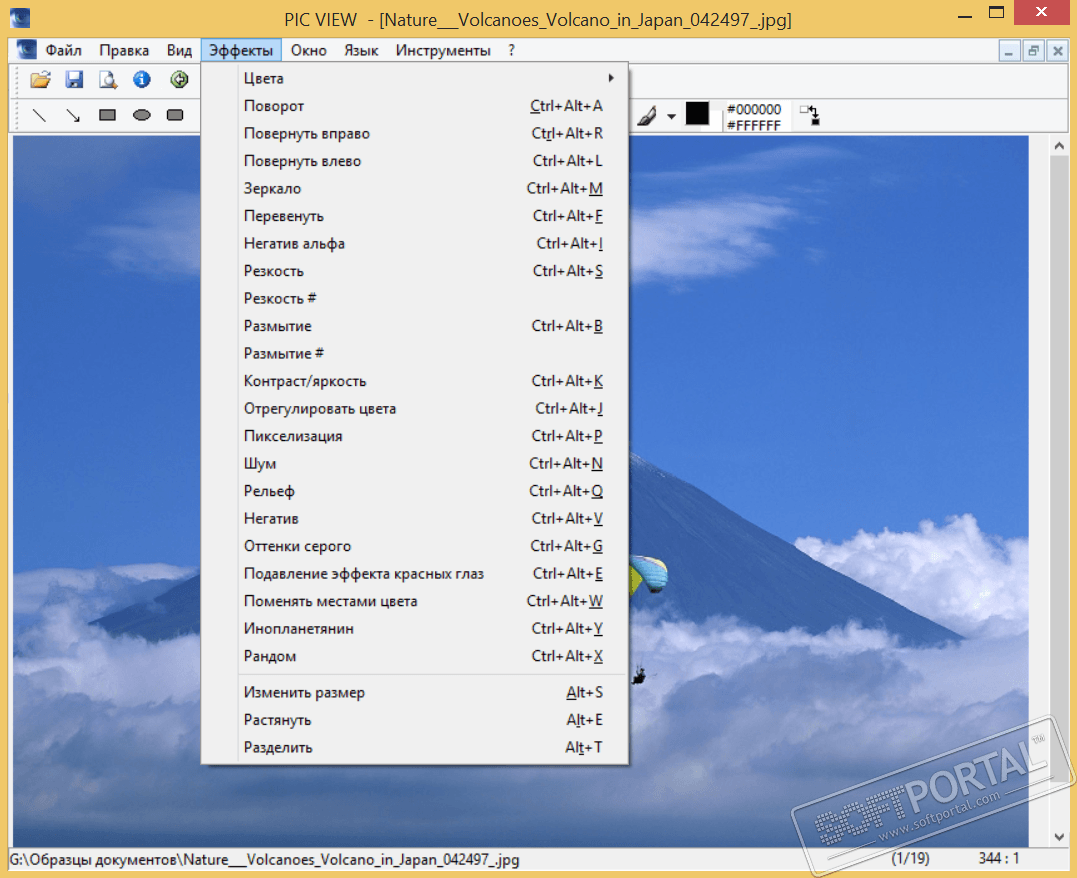Choose Поменять местами цвета
This screenshot has width=1077, height=878.
point(415,600)
